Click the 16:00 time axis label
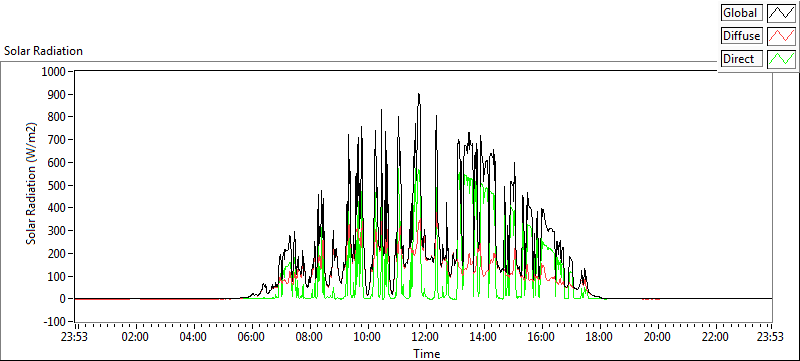 tap(541, 337)
